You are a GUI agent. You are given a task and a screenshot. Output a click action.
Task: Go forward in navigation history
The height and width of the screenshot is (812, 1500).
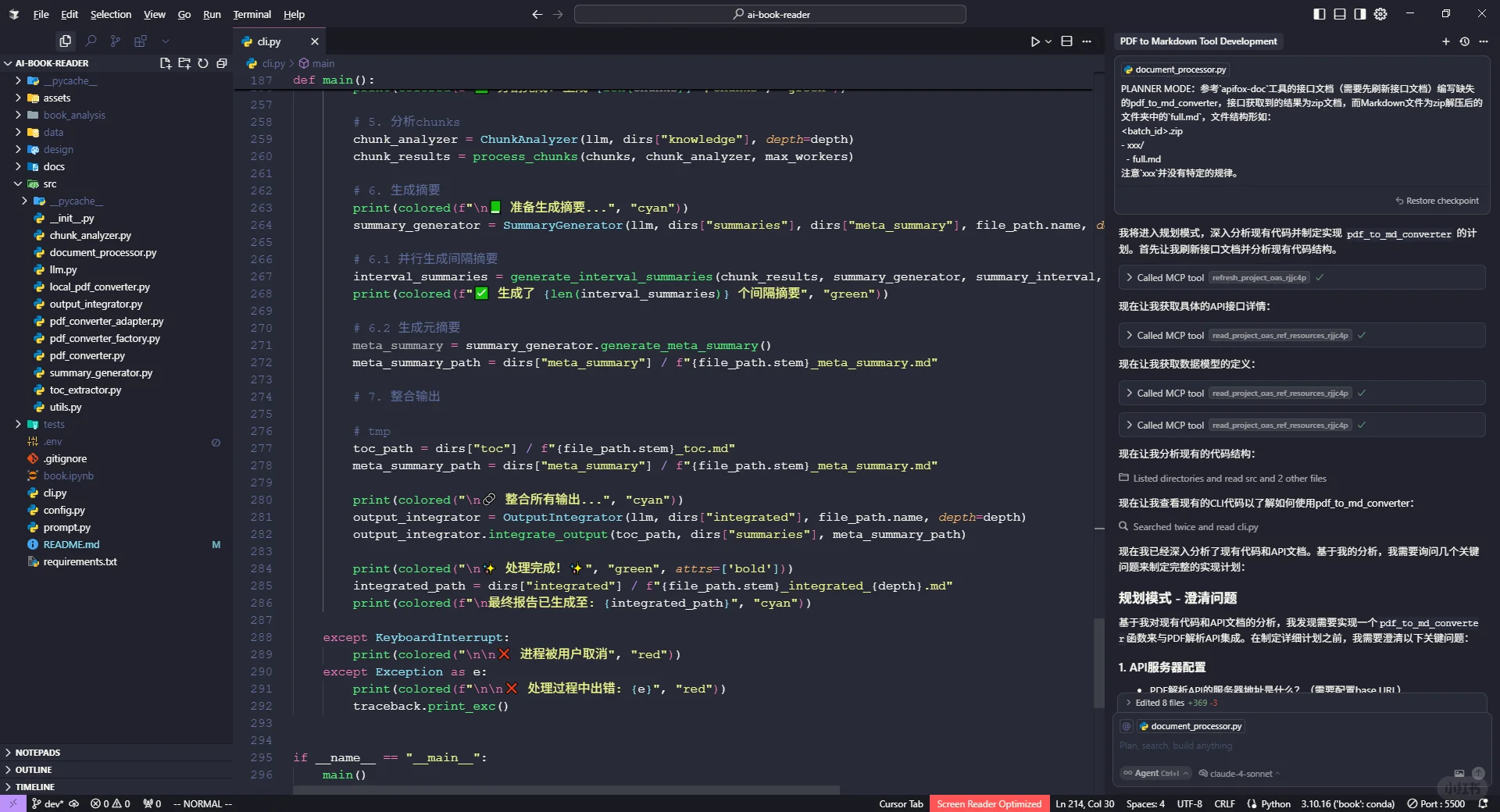[x=558, y=14]
